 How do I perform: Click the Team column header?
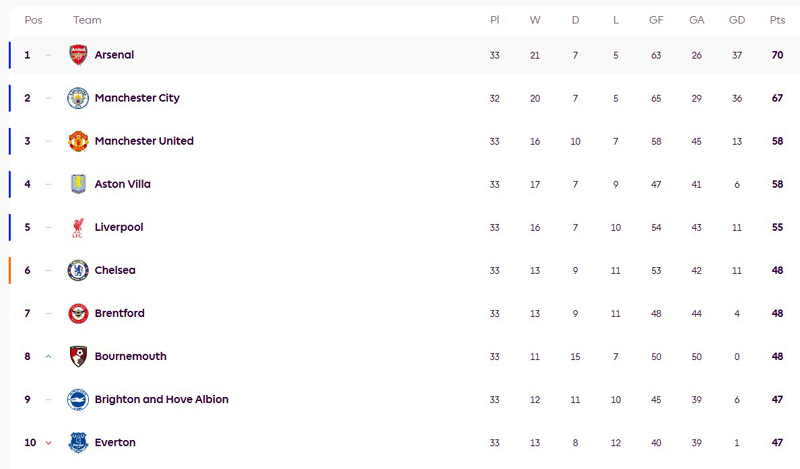pos(87,20)
